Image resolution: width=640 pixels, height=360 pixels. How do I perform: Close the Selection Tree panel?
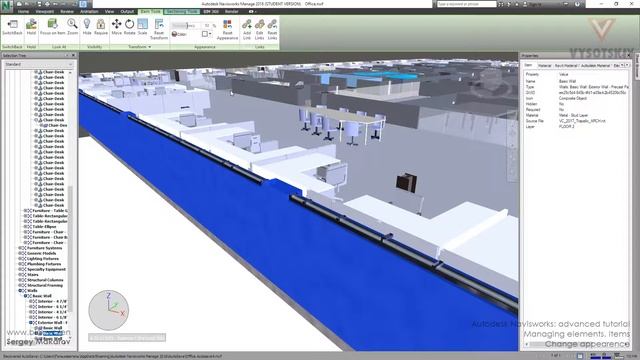[73, 55]
